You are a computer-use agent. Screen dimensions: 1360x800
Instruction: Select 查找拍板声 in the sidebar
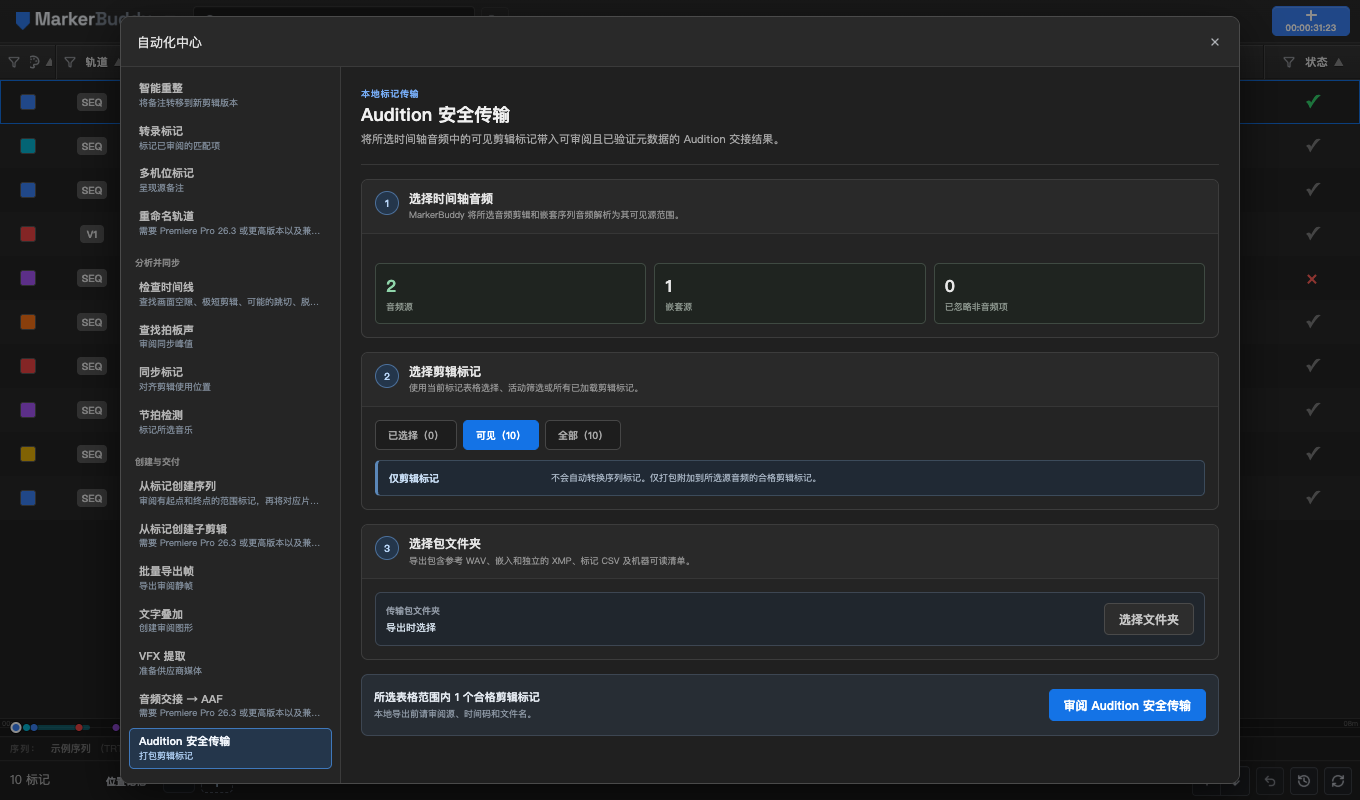230,337
